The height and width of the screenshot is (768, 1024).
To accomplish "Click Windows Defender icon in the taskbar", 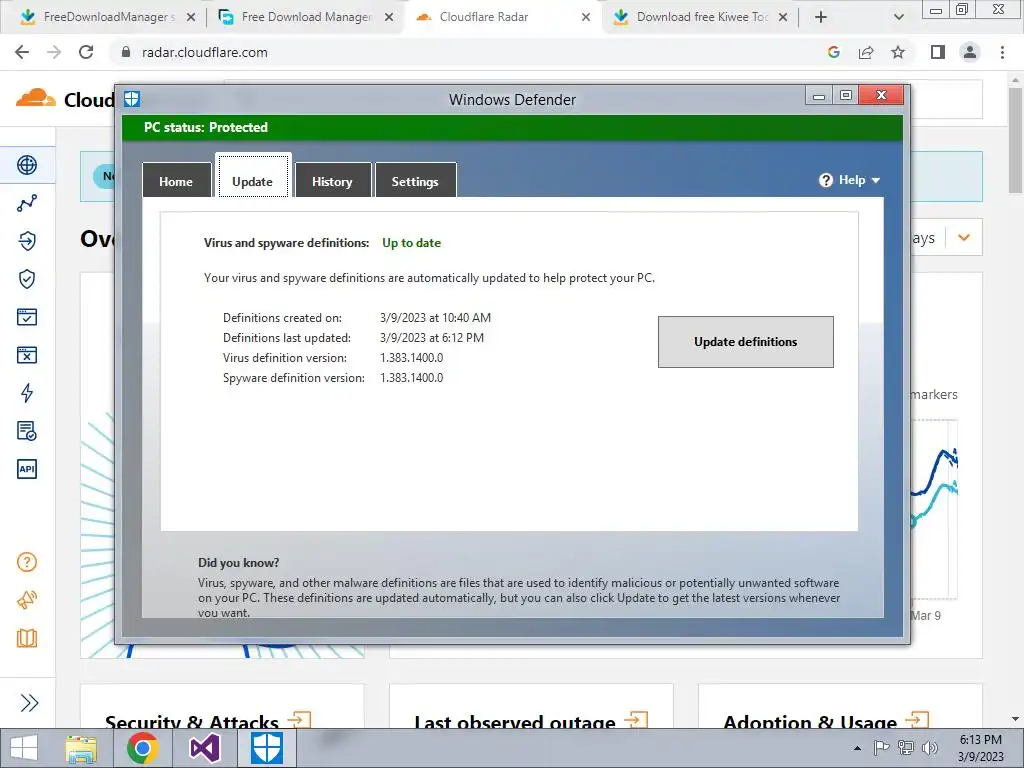I will (x=267, y=748).
